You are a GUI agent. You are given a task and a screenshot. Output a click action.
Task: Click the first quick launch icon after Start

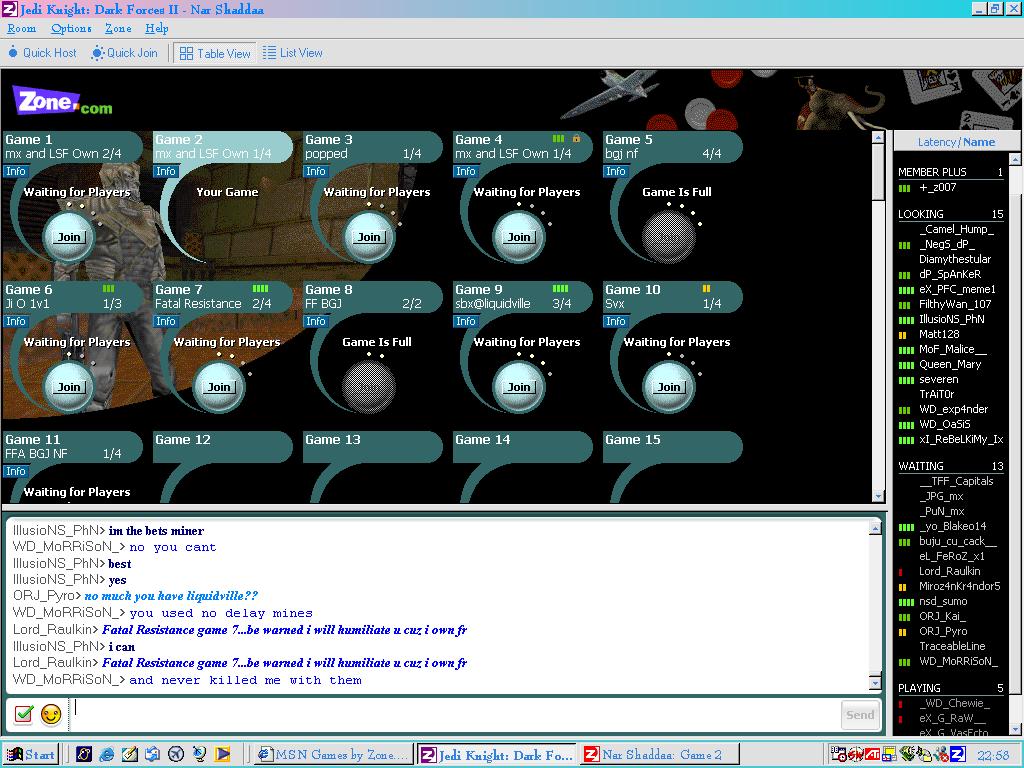84,754
